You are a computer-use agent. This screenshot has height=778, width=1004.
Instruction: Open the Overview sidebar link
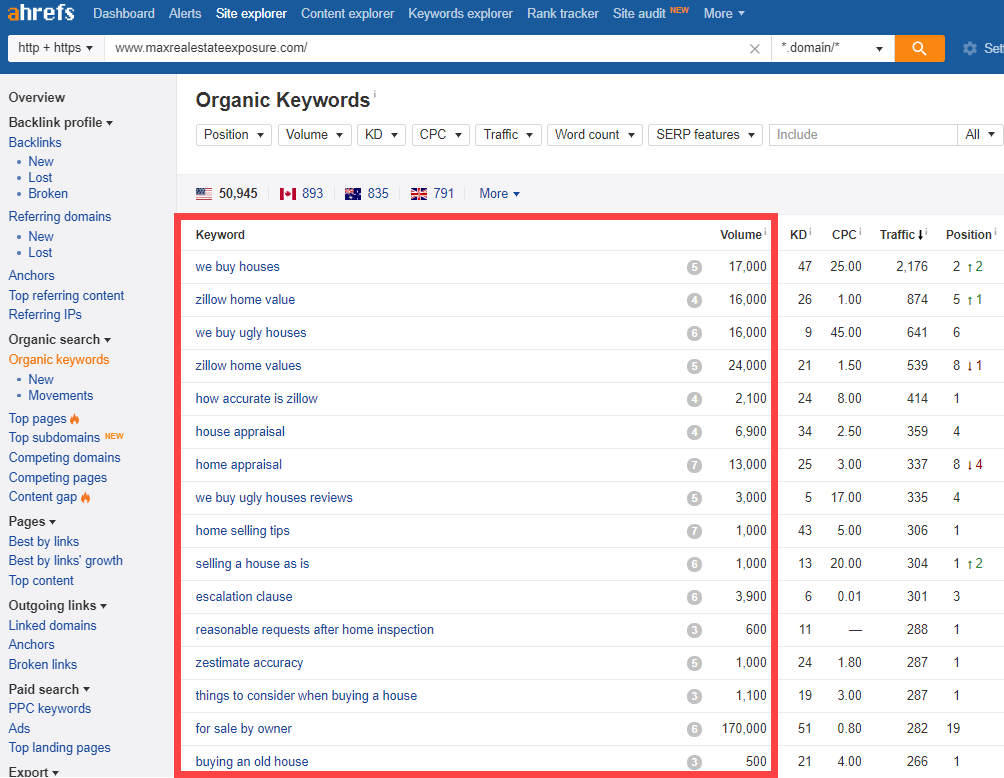click(x=36, y=97)
